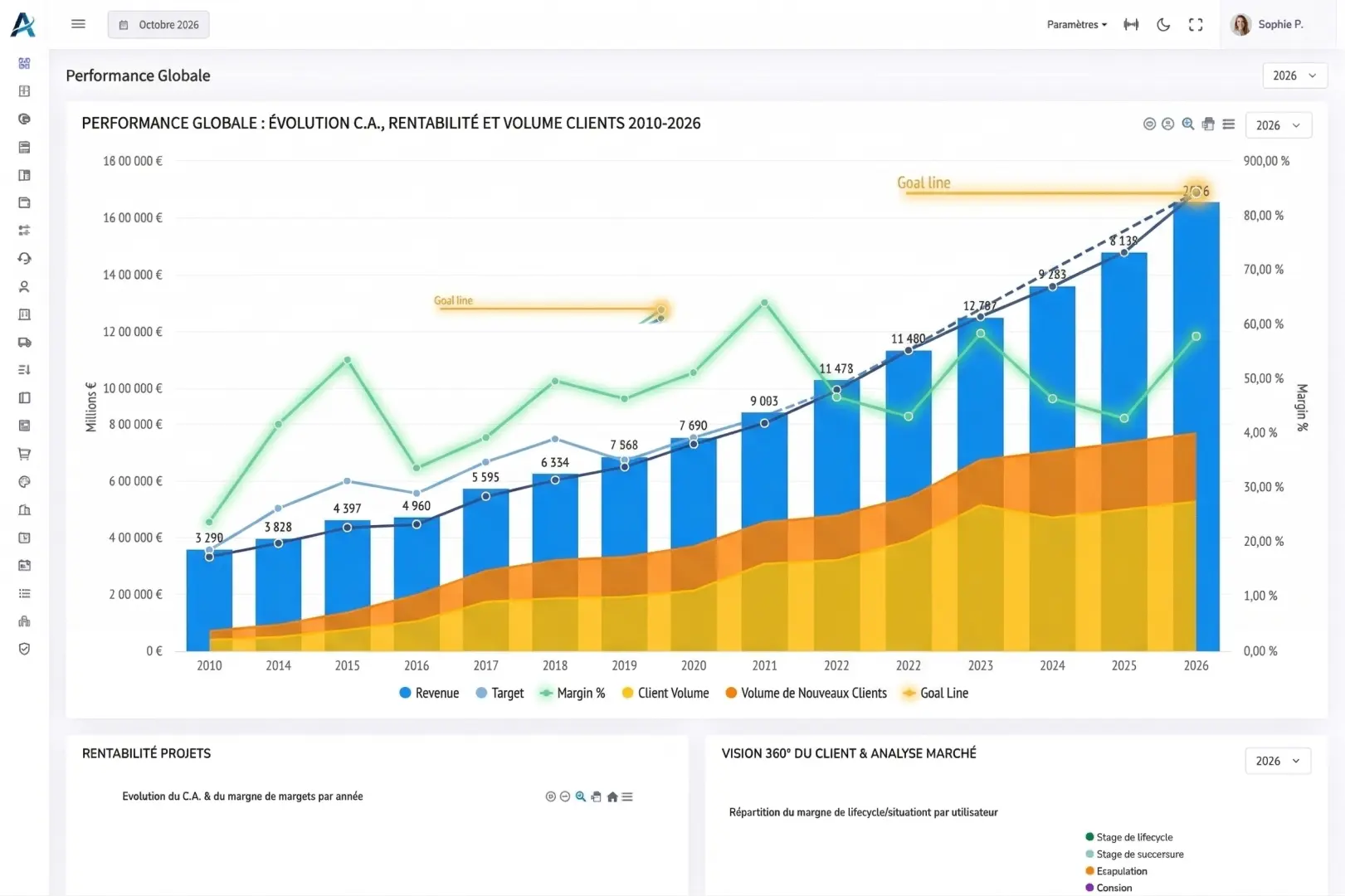Image resolution: width=1345 pixels, height=896 pixels.
Task: Open the main chart hamburger menu icon
Action: tap(1229, 124)
